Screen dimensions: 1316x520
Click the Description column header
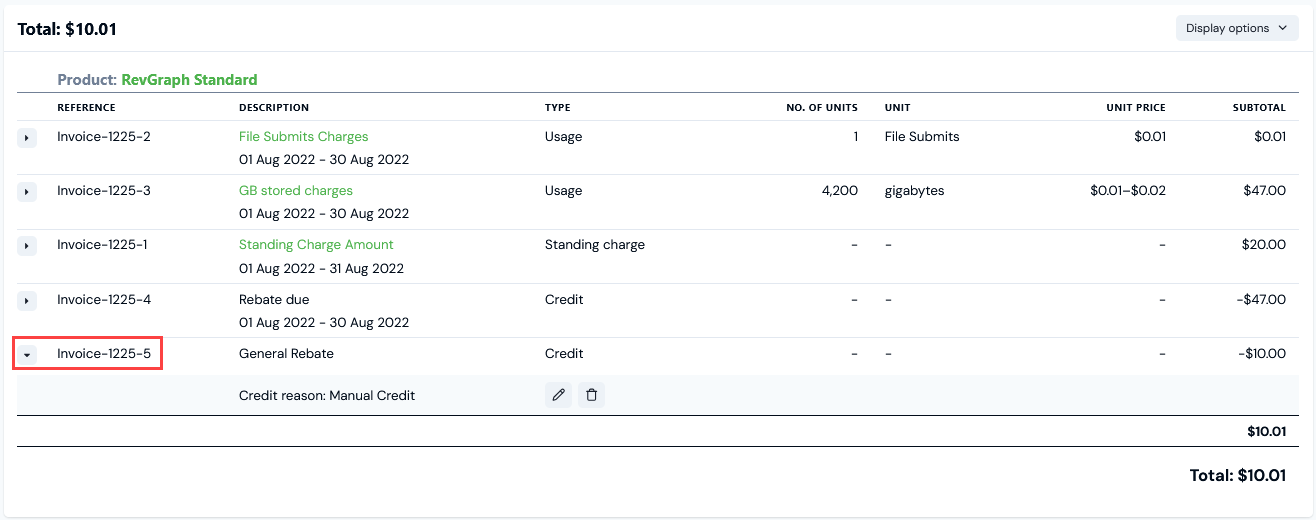click(273, 108)
